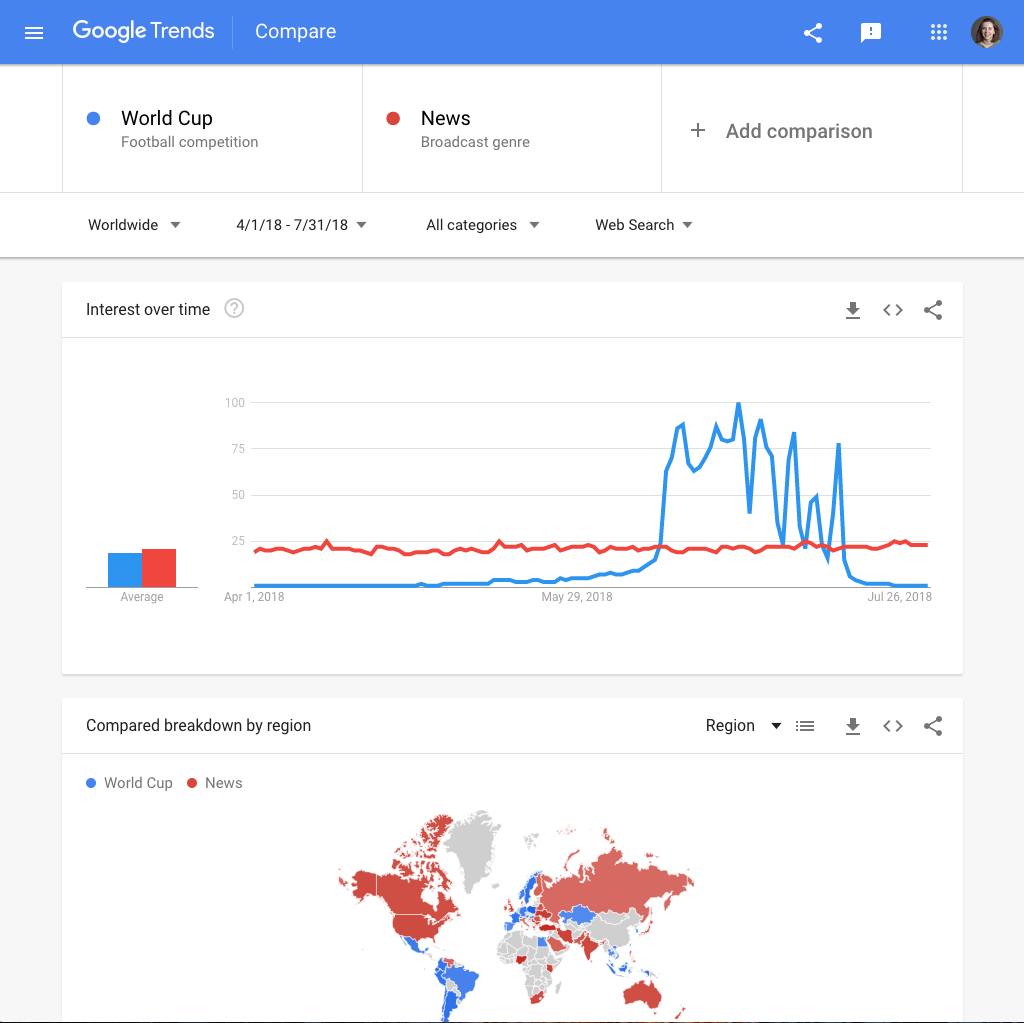This screenshot has width=1024, height=1023.
Task: Open the hamburger main menu
Action: tap(34, 33)
